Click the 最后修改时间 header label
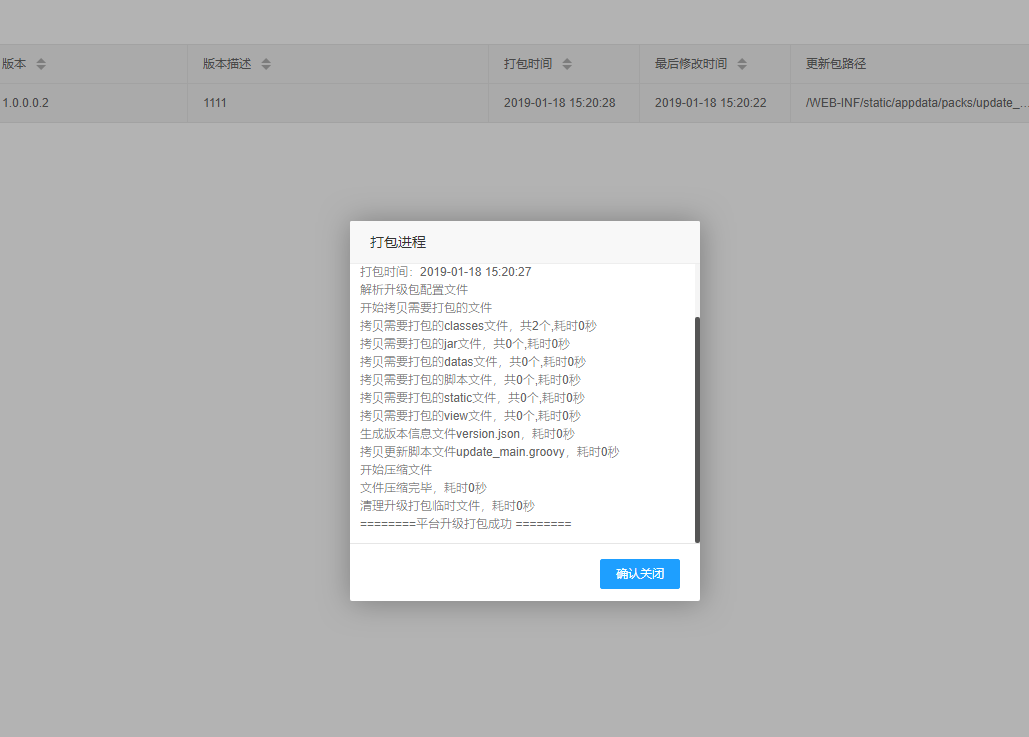The width and height of the screenshot is (1029, 737). coord(691,64)
